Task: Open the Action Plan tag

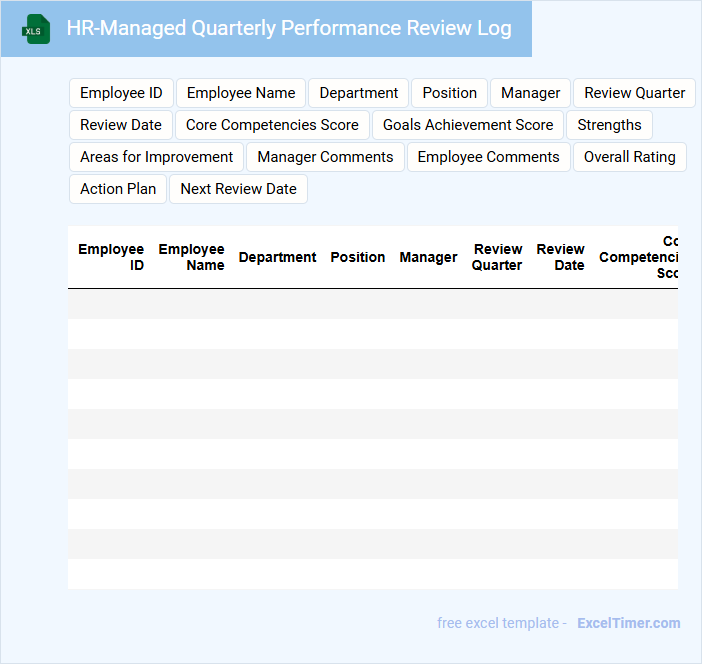Action: point(118,189)
